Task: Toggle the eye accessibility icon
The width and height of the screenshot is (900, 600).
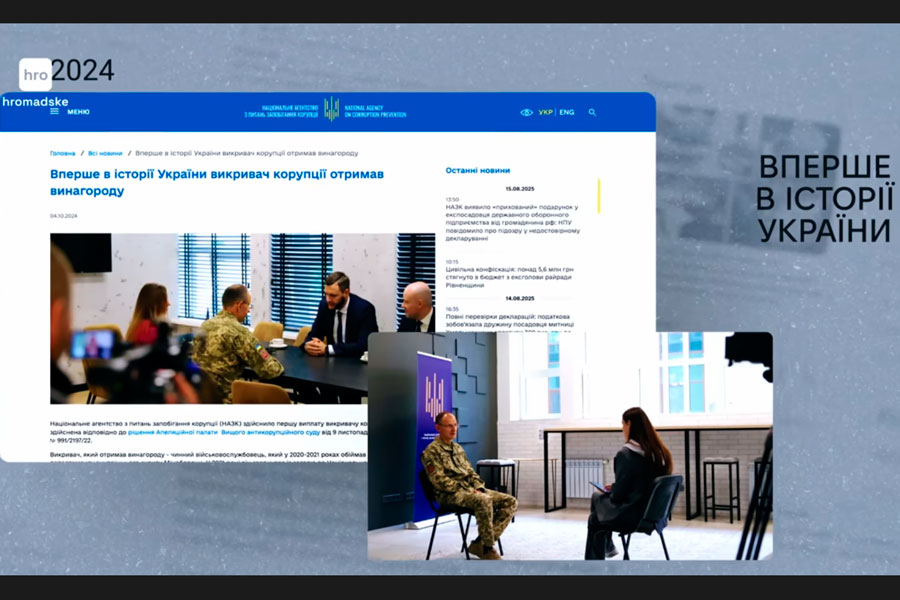Action: tap(526, 112)
